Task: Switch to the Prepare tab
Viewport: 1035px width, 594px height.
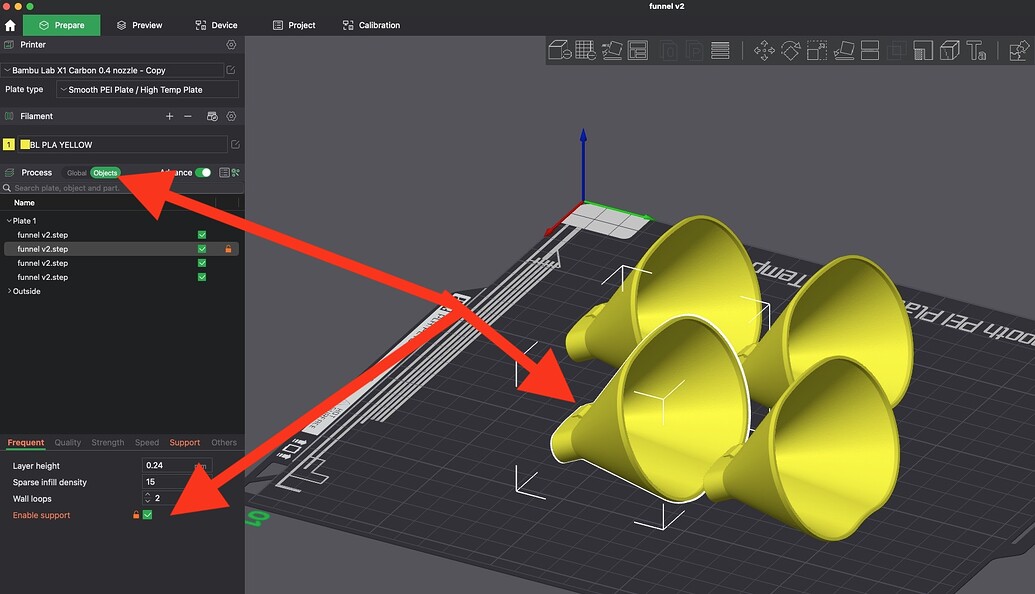Action: pos(61,25)
